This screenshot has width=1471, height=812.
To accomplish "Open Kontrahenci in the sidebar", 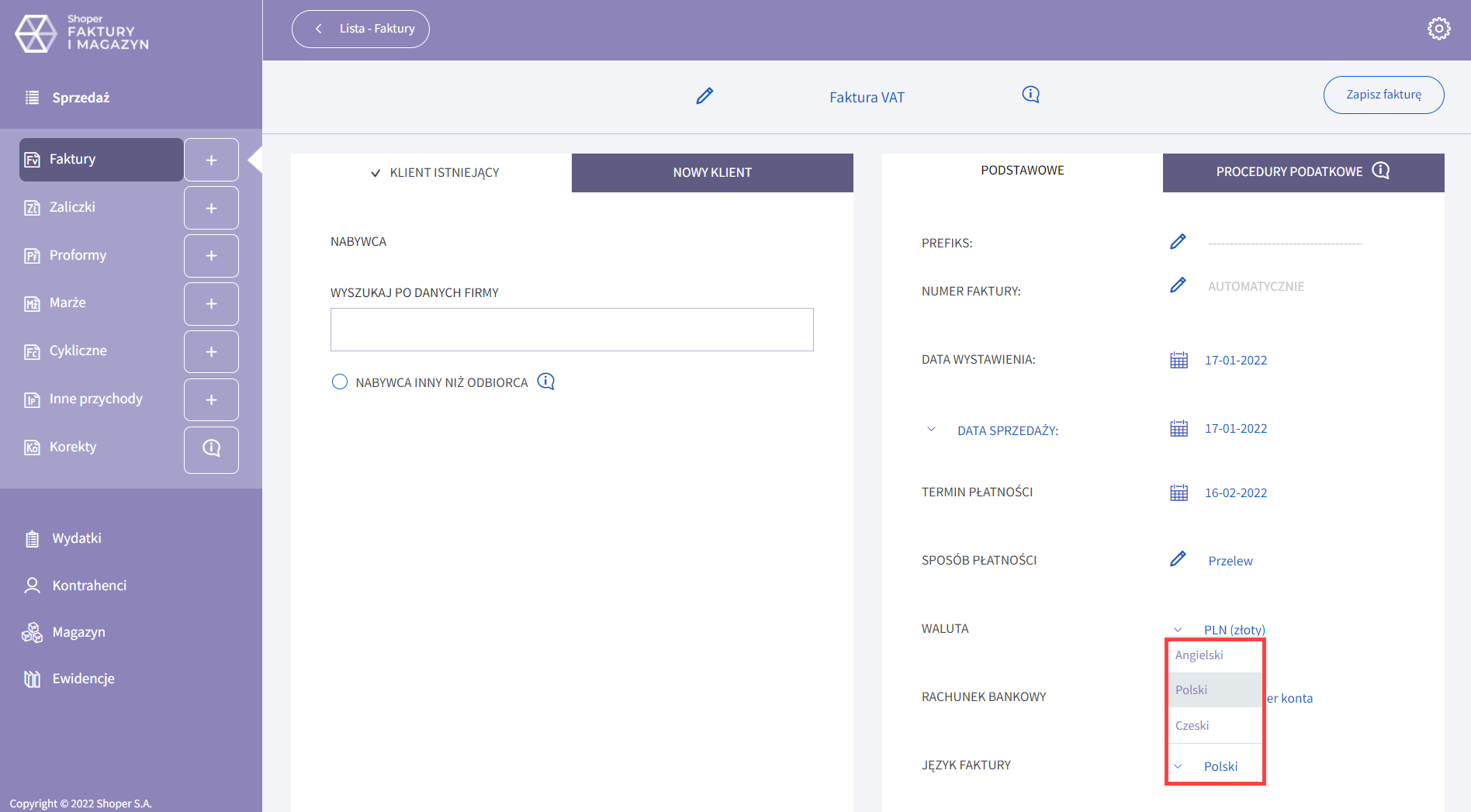I will pos(89,586).
